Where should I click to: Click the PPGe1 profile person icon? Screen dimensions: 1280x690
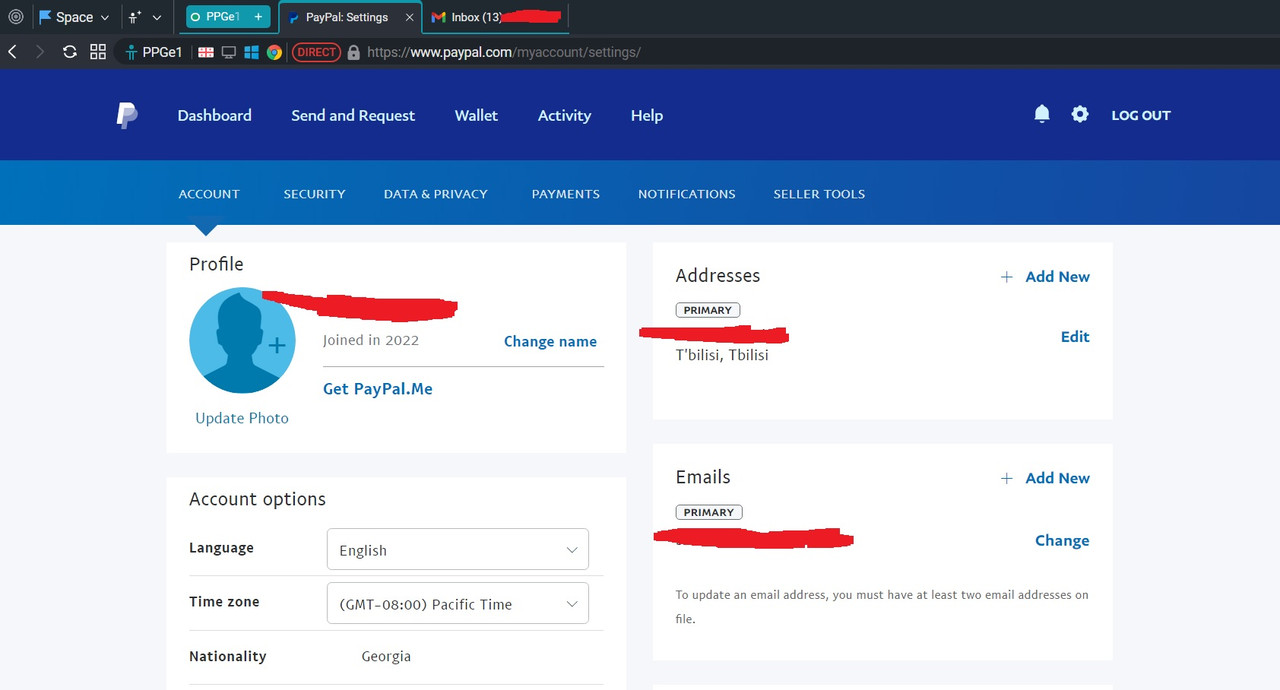point(130,52)
